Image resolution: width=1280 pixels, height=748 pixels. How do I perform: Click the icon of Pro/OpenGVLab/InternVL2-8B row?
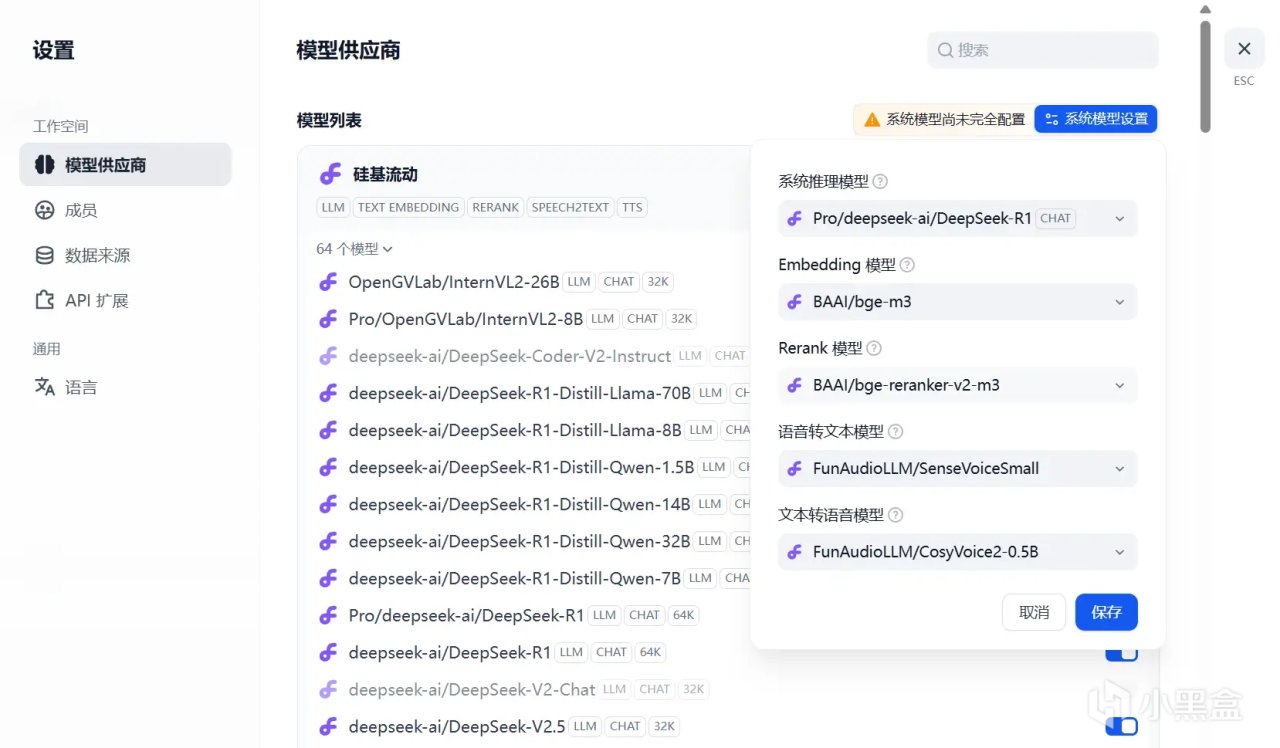point(328,319)
